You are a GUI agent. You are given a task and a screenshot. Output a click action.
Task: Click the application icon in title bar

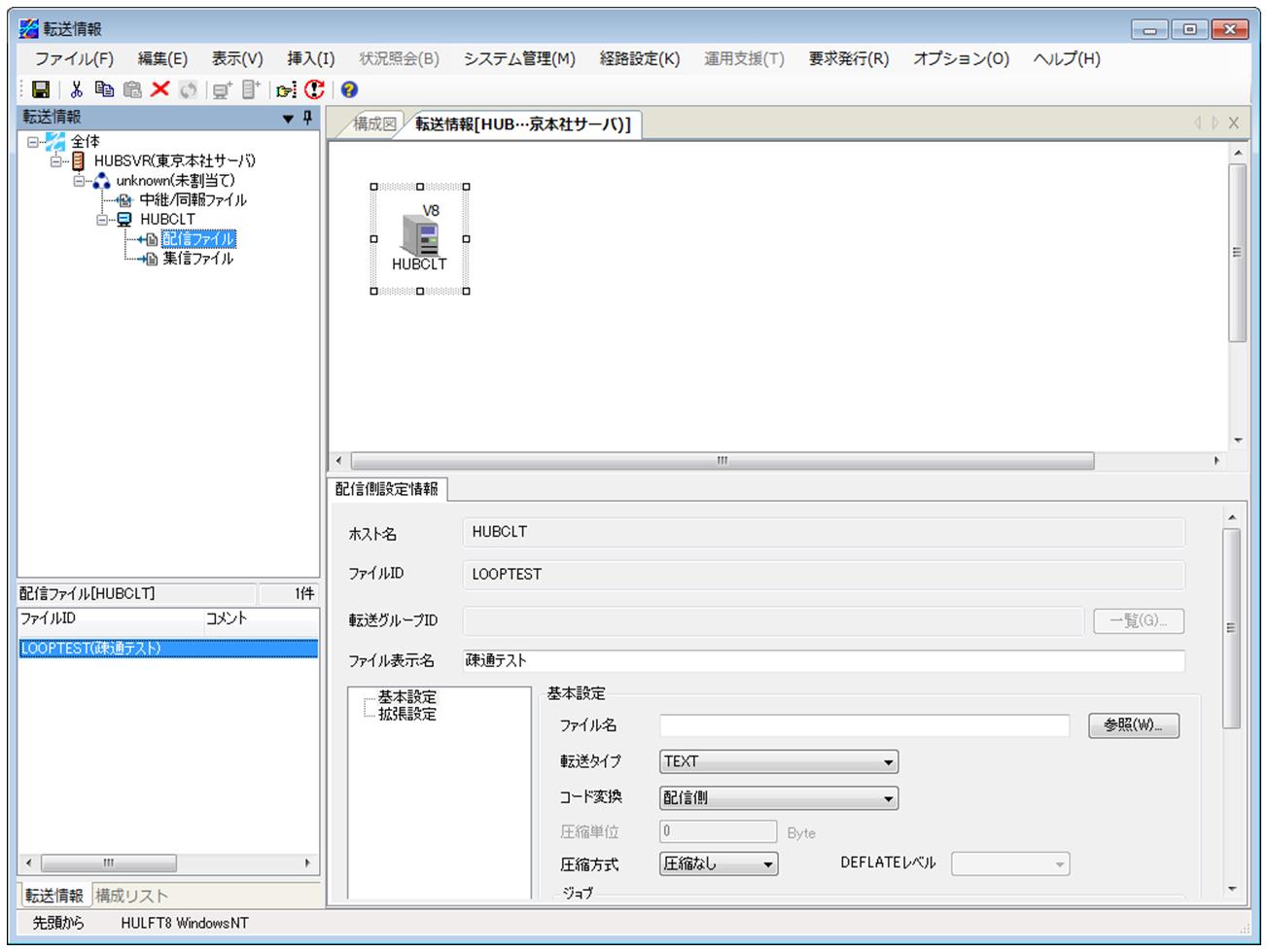[29, 29]
